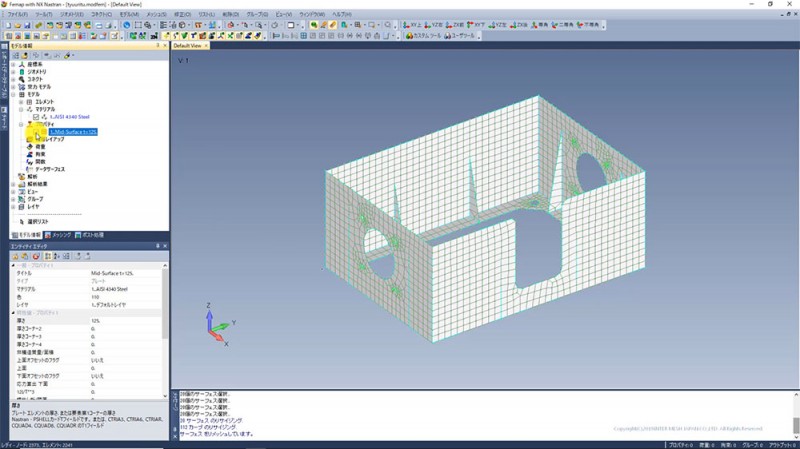
Task: Collapse the モデル tree node
Action: pos(13,94)
